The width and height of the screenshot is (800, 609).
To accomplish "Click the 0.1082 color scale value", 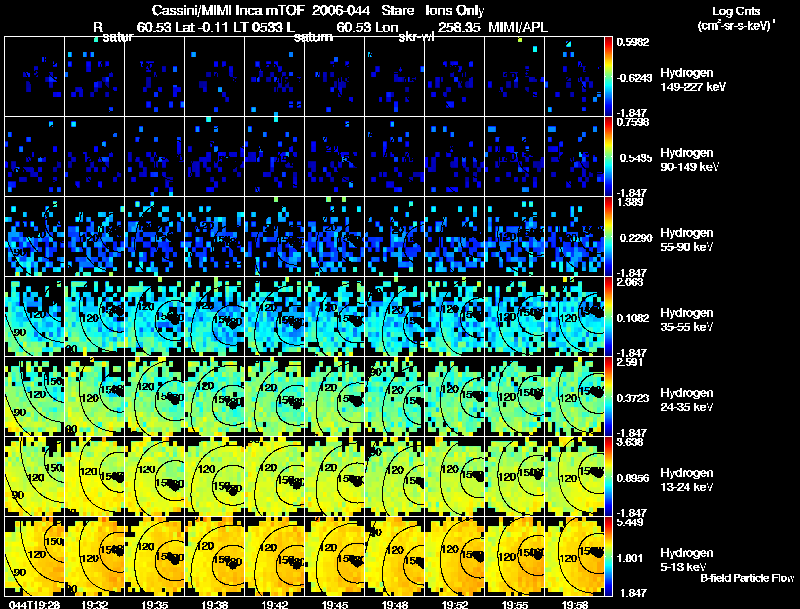I will (635, 318).
